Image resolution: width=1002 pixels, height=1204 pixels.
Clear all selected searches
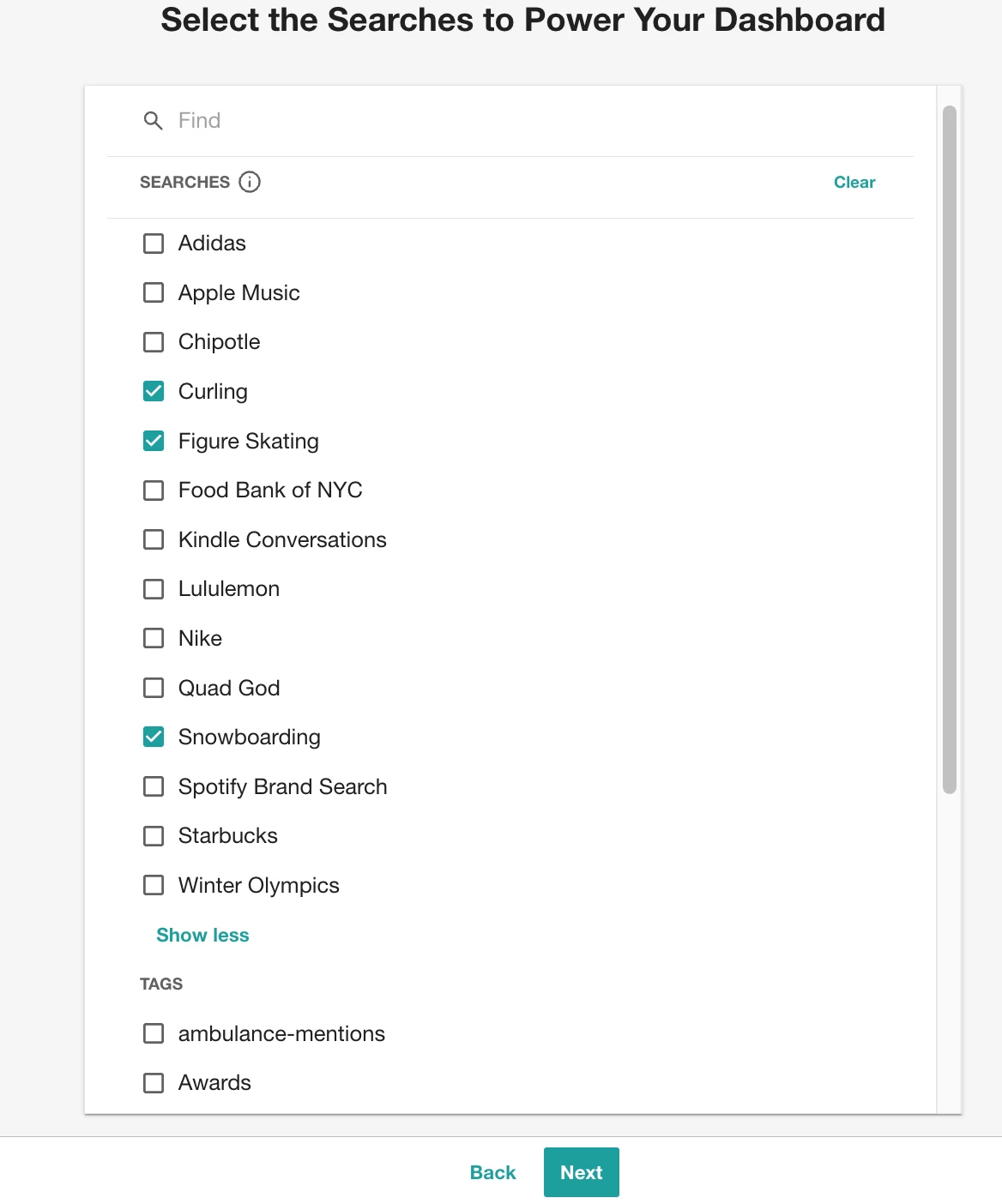click(x=854, y=182)
